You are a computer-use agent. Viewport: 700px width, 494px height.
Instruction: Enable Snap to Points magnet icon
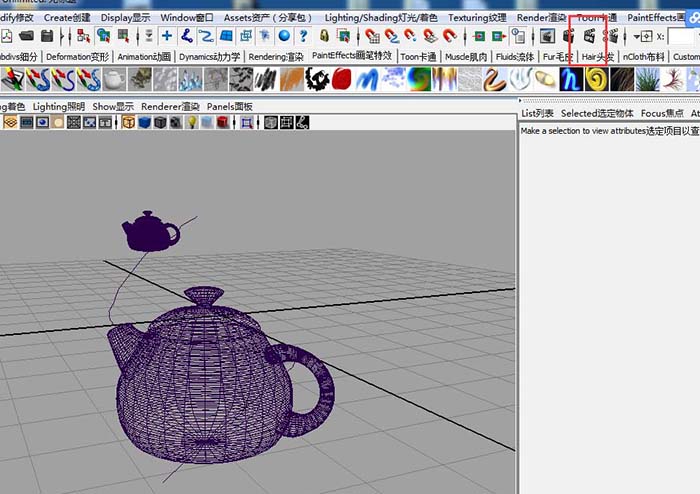pos(410,36)
